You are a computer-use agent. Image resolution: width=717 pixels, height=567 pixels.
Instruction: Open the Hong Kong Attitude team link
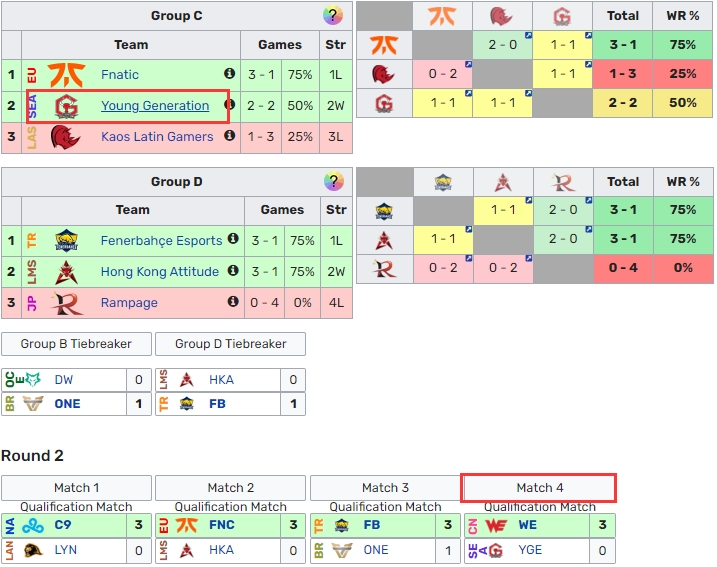click(160, 272)
